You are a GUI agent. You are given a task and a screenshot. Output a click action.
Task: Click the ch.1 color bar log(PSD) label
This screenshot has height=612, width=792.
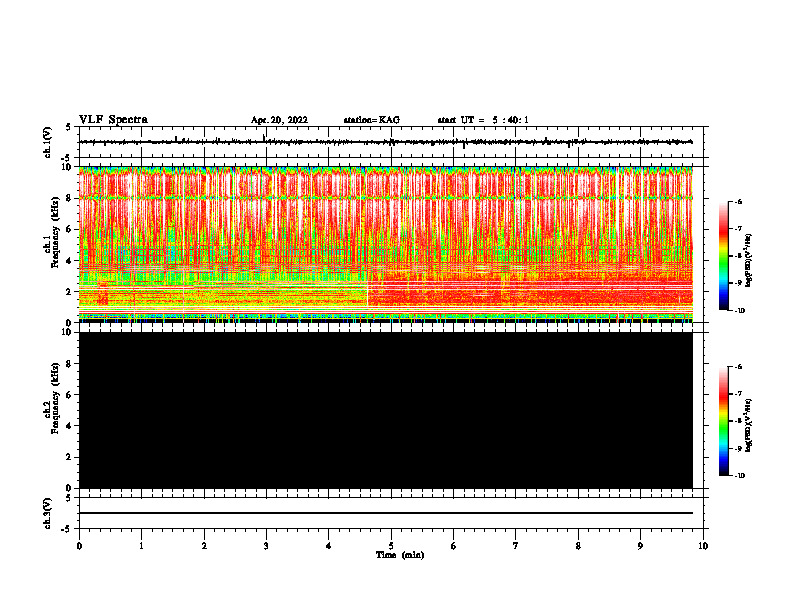[748, 260]
